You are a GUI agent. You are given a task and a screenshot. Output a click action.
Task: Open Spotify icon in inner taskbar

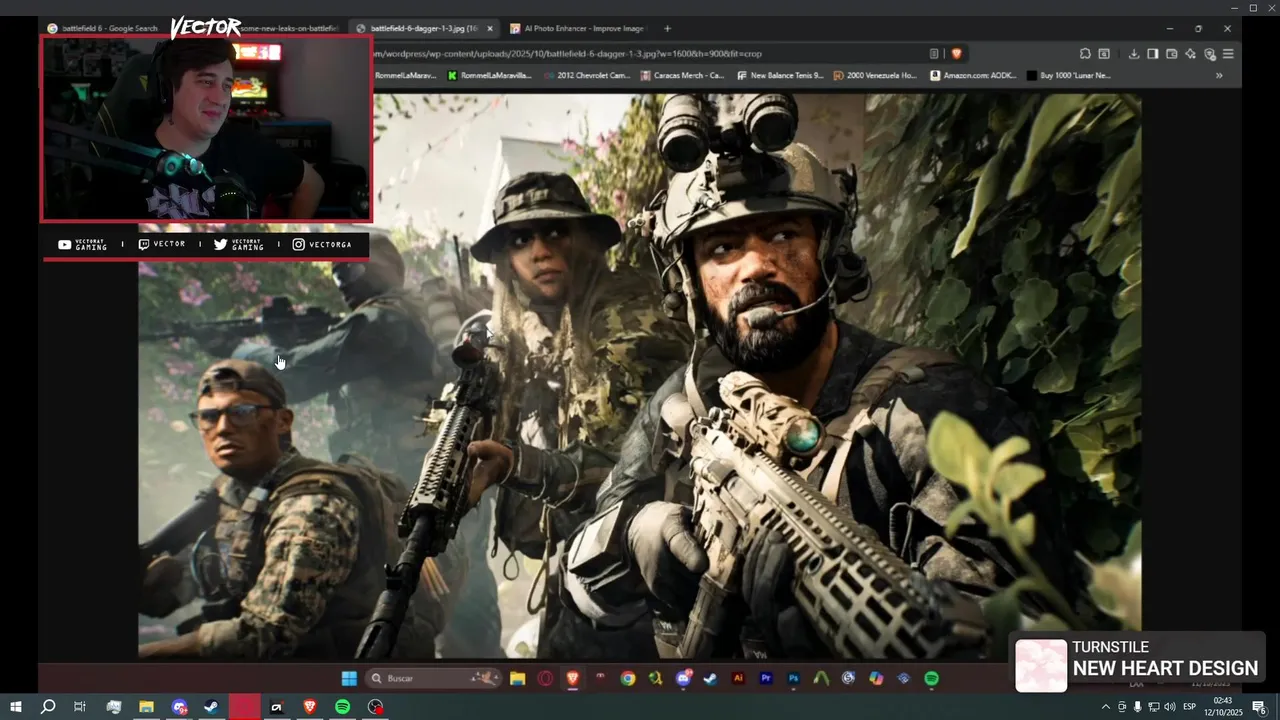click(931, 678)
